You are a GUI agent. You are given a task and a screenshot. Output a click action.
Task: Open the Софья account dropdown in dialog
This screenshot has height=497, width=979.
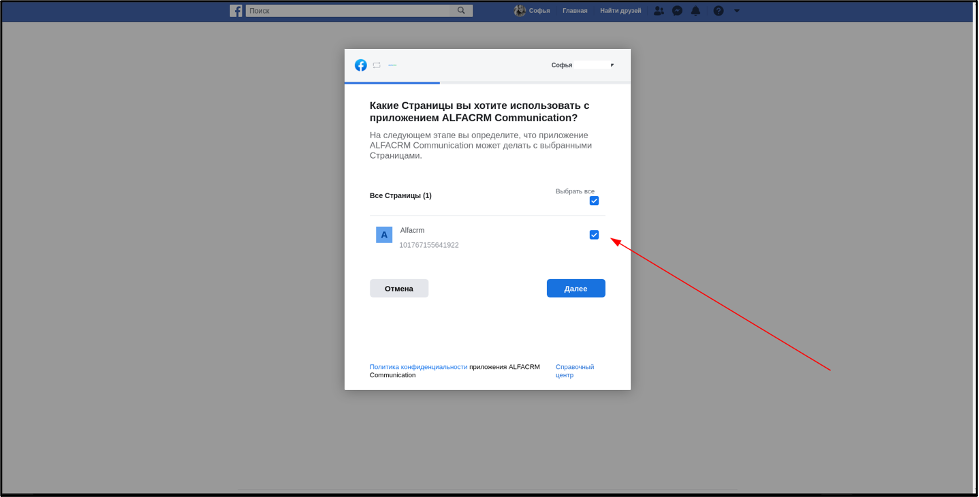pyautogui.click(x=583, y=65)
